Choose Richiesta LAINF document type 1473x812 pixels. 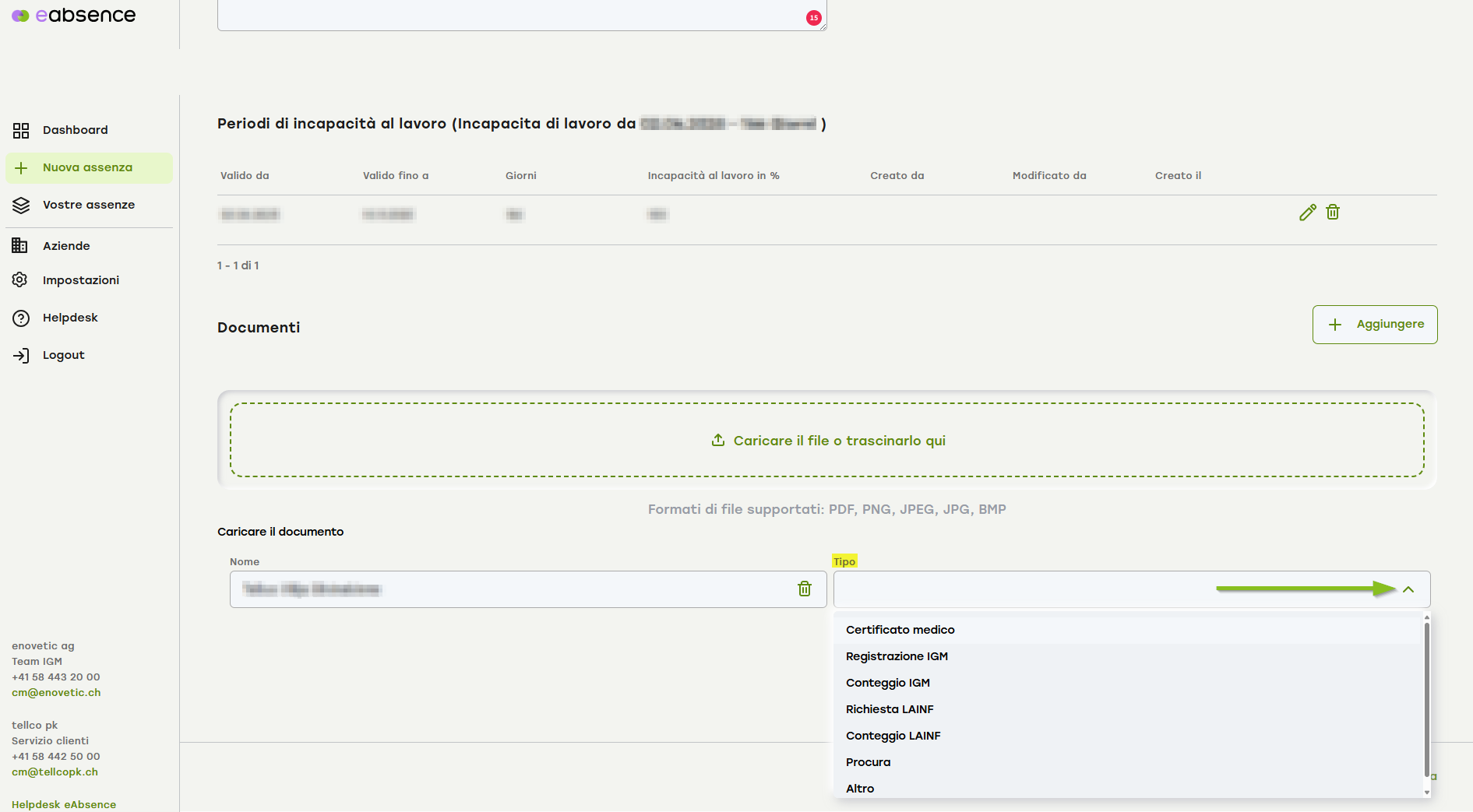890,709
